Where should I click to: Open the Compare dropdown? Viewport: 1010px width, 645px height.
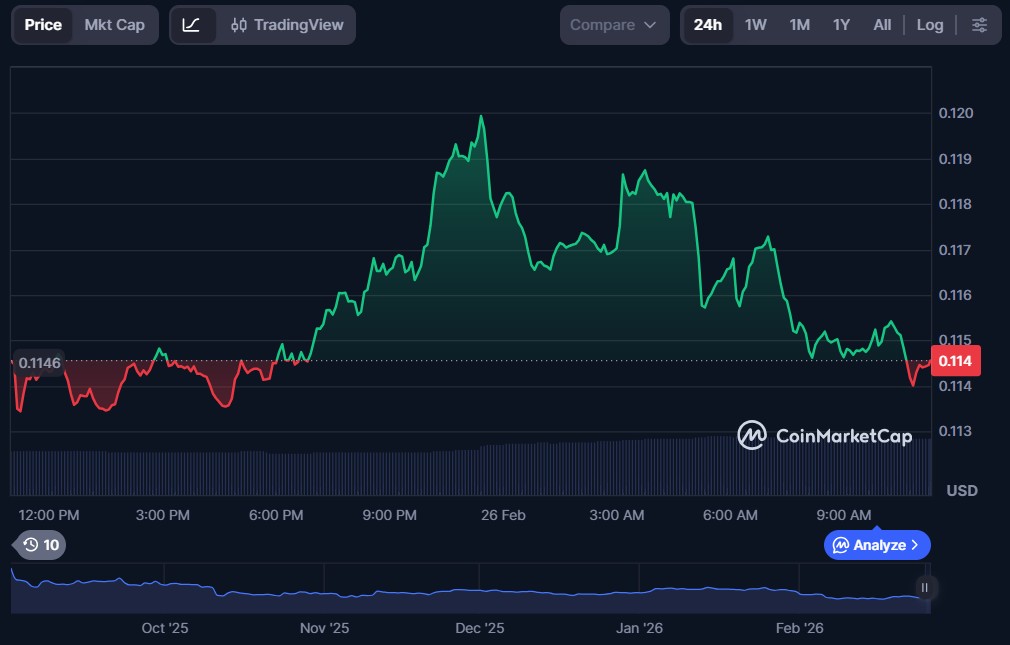[x=613, y=25]
